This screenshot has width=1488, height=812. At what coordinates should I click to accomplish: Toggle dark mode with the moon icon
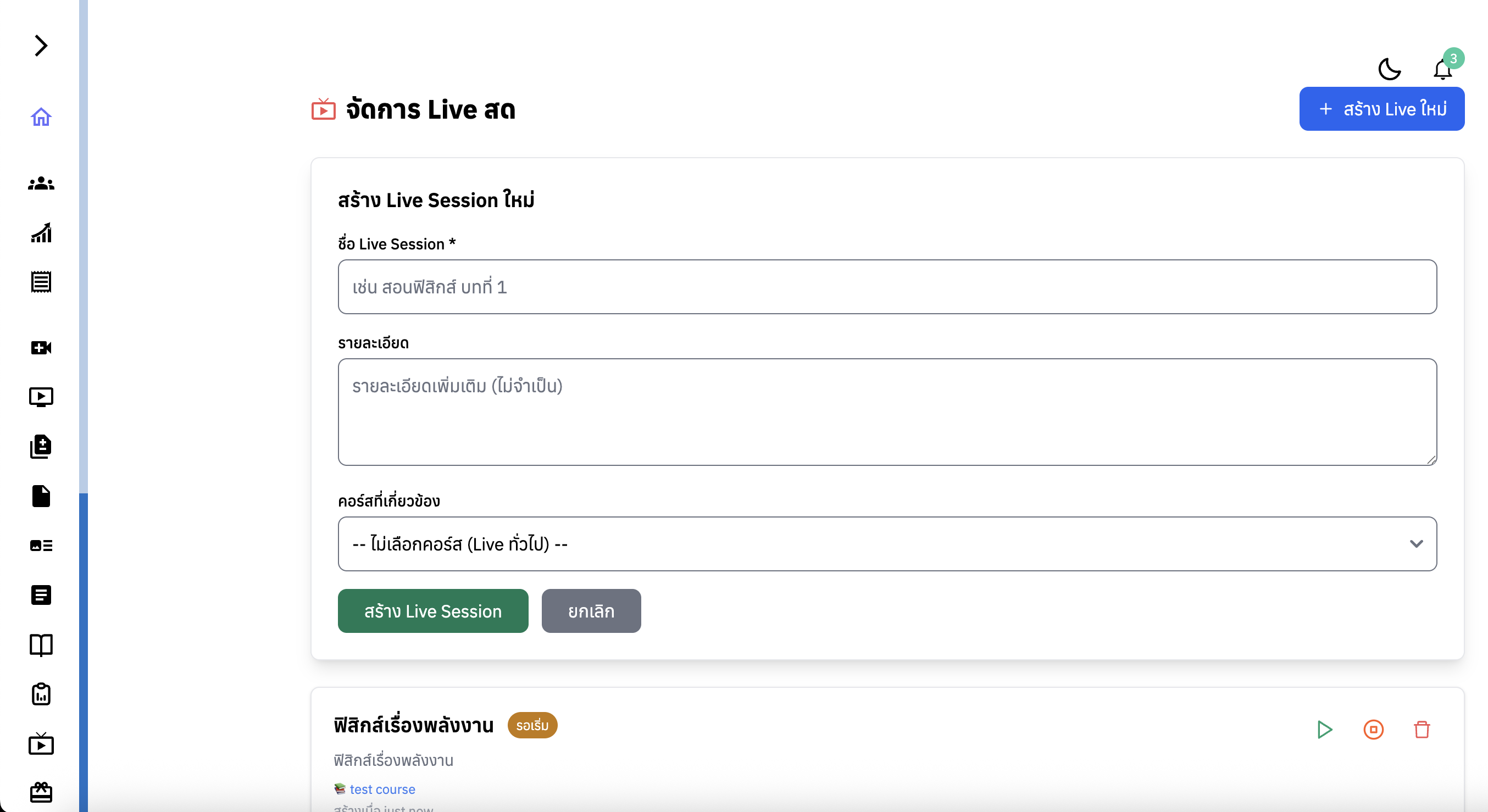tap(1390, 69)
